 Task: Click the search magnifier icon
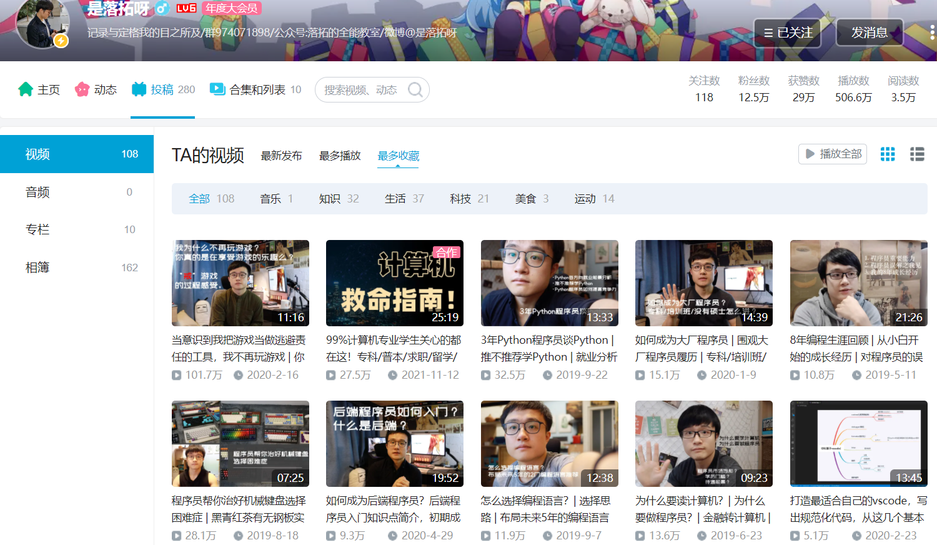[x=416, y=90]
